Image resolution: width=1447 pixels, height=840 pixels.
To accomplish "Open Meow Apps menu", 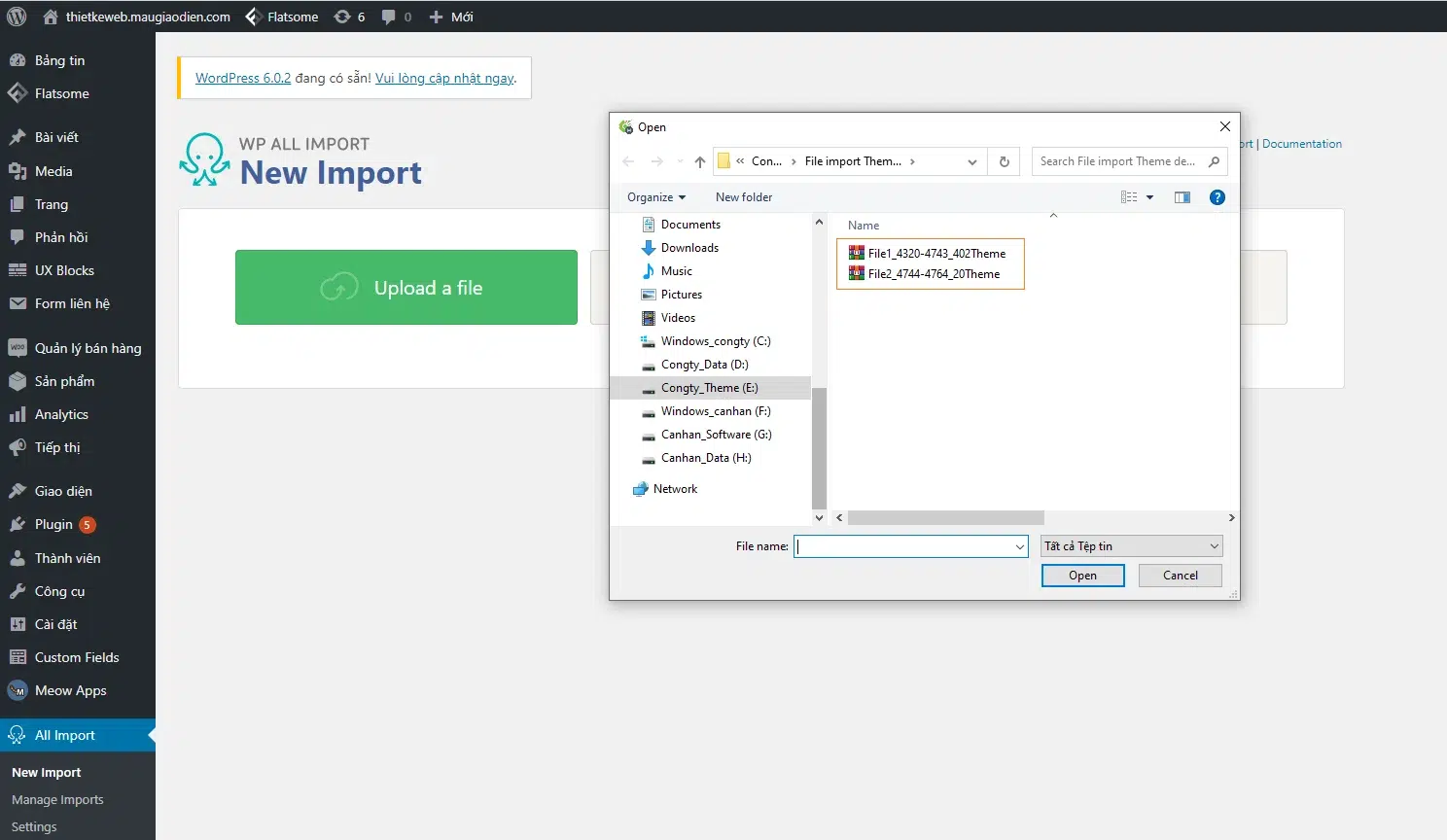I will pos(78,690).
